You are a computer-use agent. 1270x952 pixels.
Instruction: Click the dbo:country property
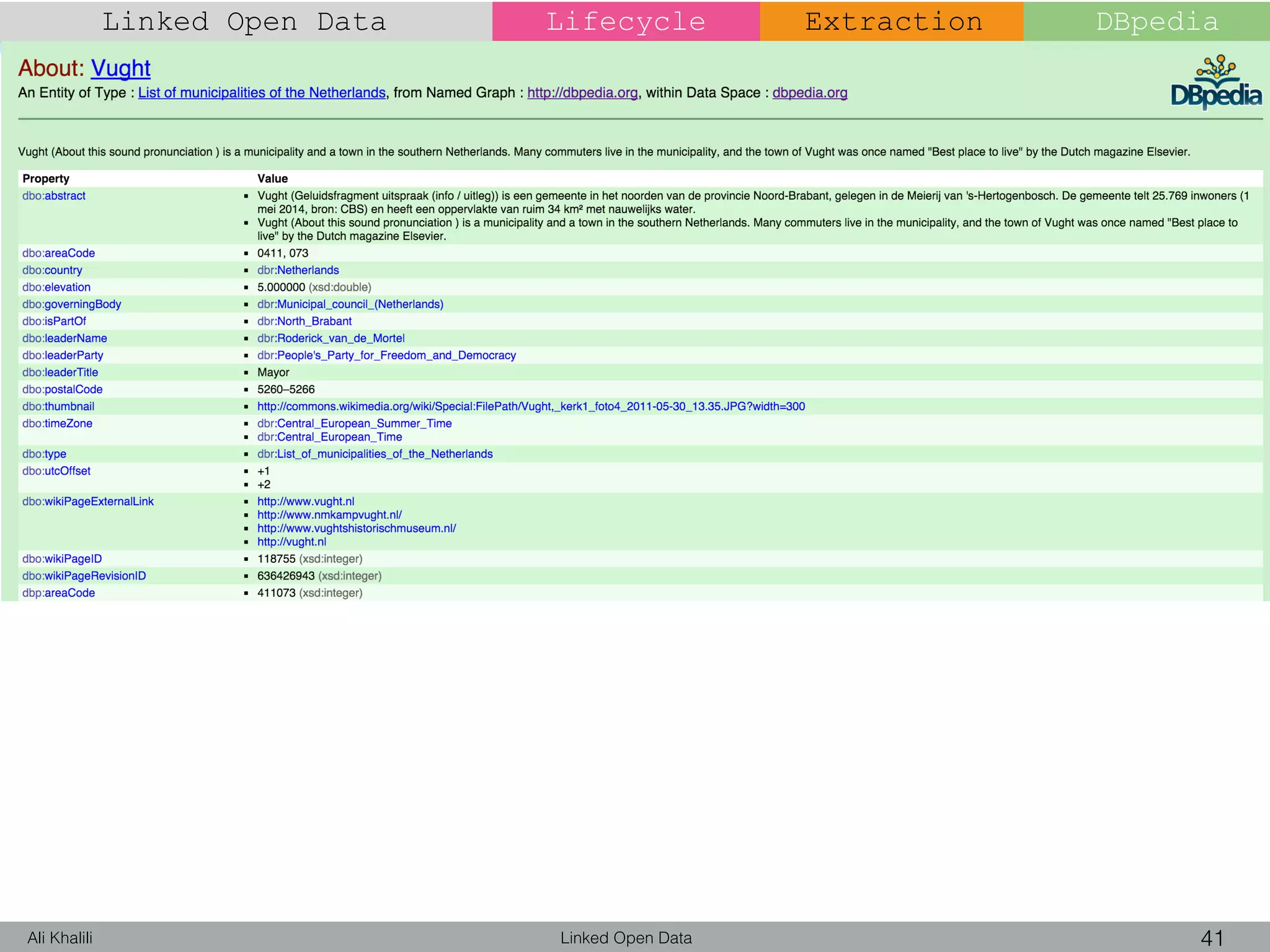point(52,270)
